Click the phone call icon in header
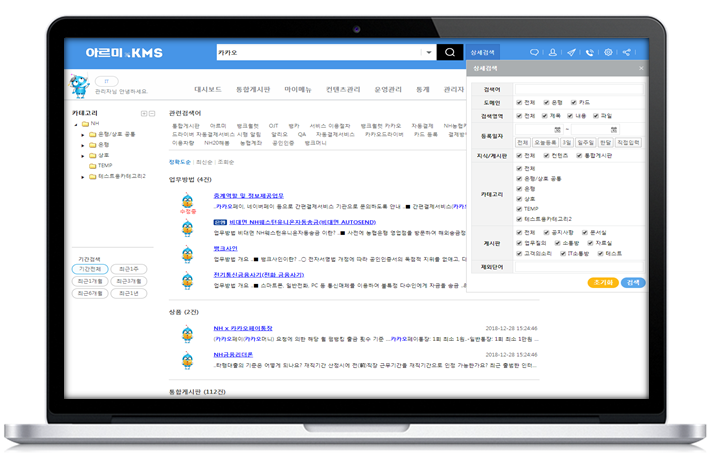The image size is (710, 463). point(589,52)
